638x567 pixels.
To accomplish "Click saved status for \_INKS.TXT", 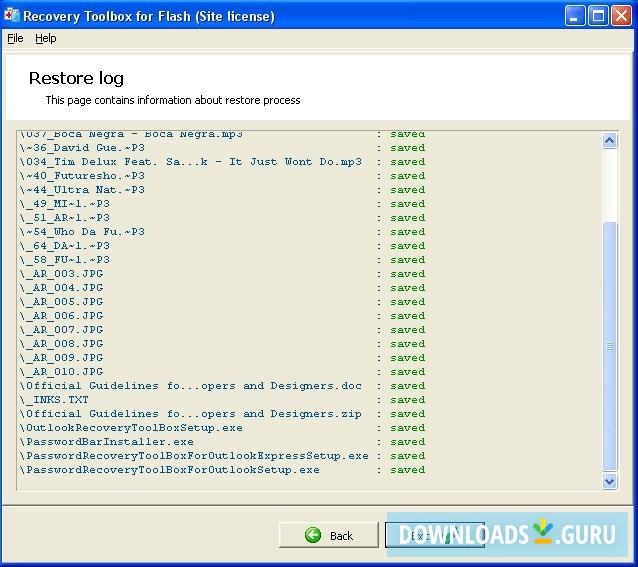I will click(x=408, y=400).
